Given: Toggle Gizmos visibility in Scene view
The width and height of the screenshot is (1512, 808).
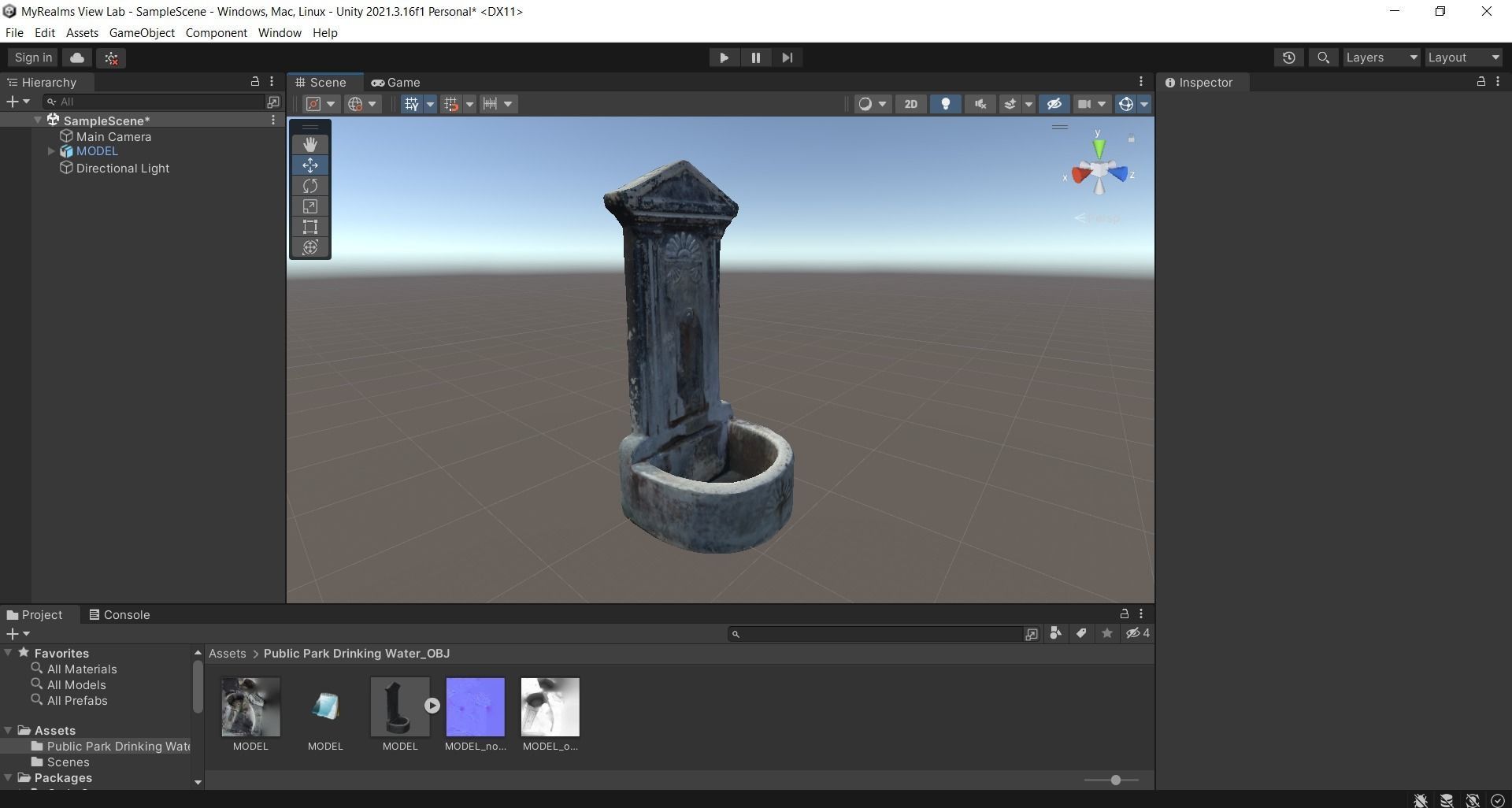Looking at the screenshot, I should coord(1126,104).
